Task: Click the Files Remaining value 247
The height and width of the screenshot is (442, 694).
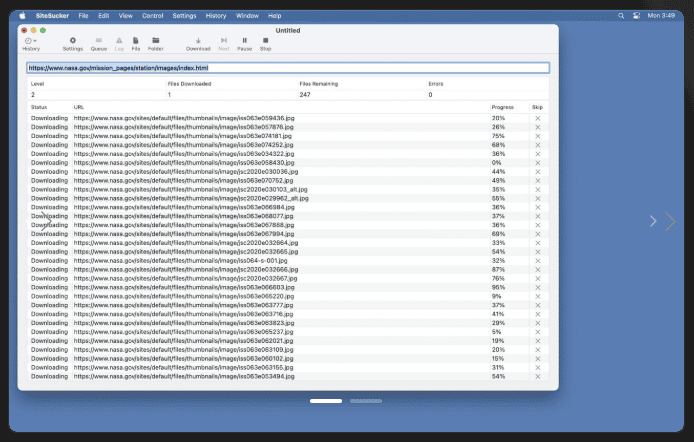Action: (305, 95)
